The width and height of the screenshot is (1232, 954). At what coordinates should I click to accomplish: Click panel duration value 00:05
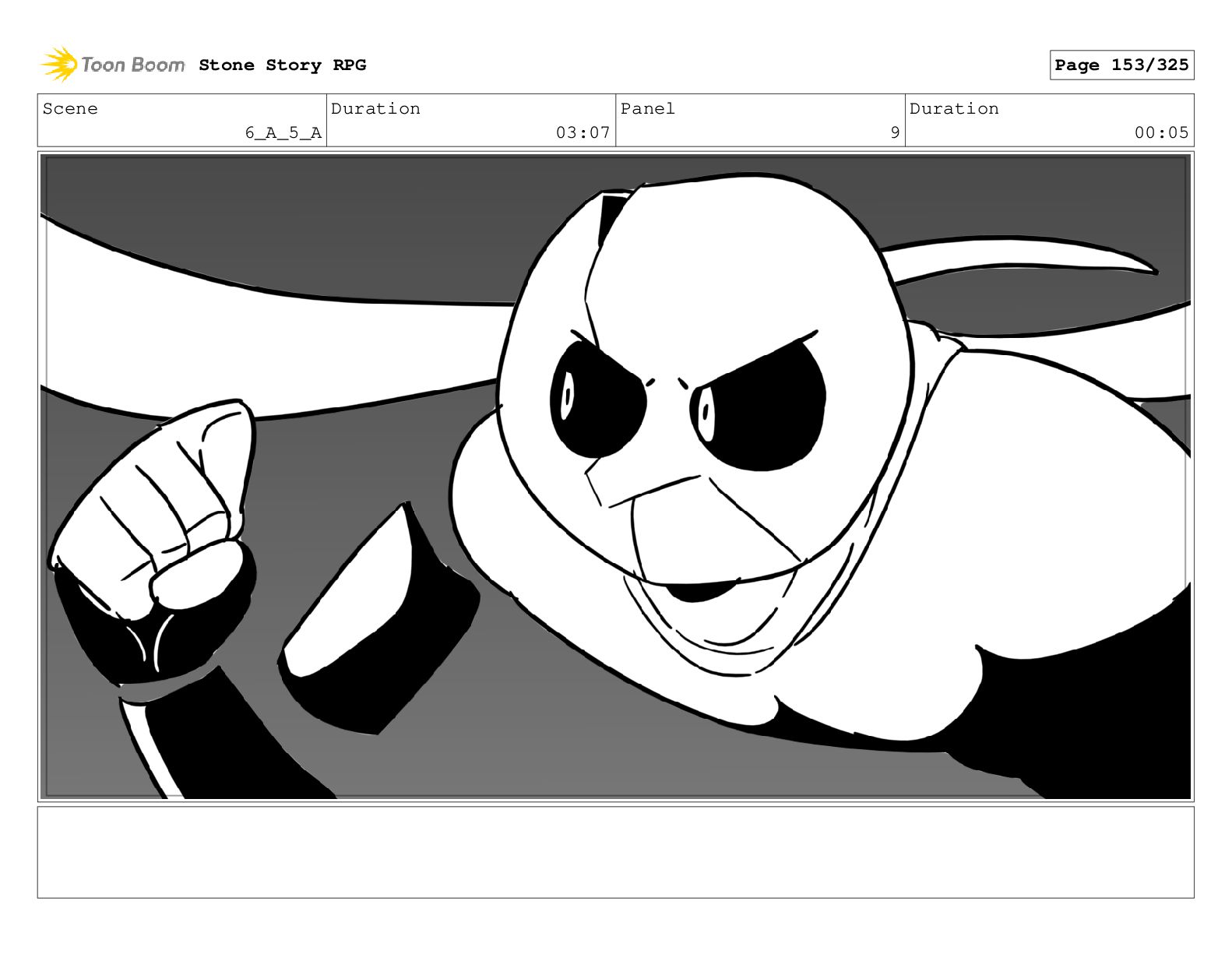(x=1161, y=133)
